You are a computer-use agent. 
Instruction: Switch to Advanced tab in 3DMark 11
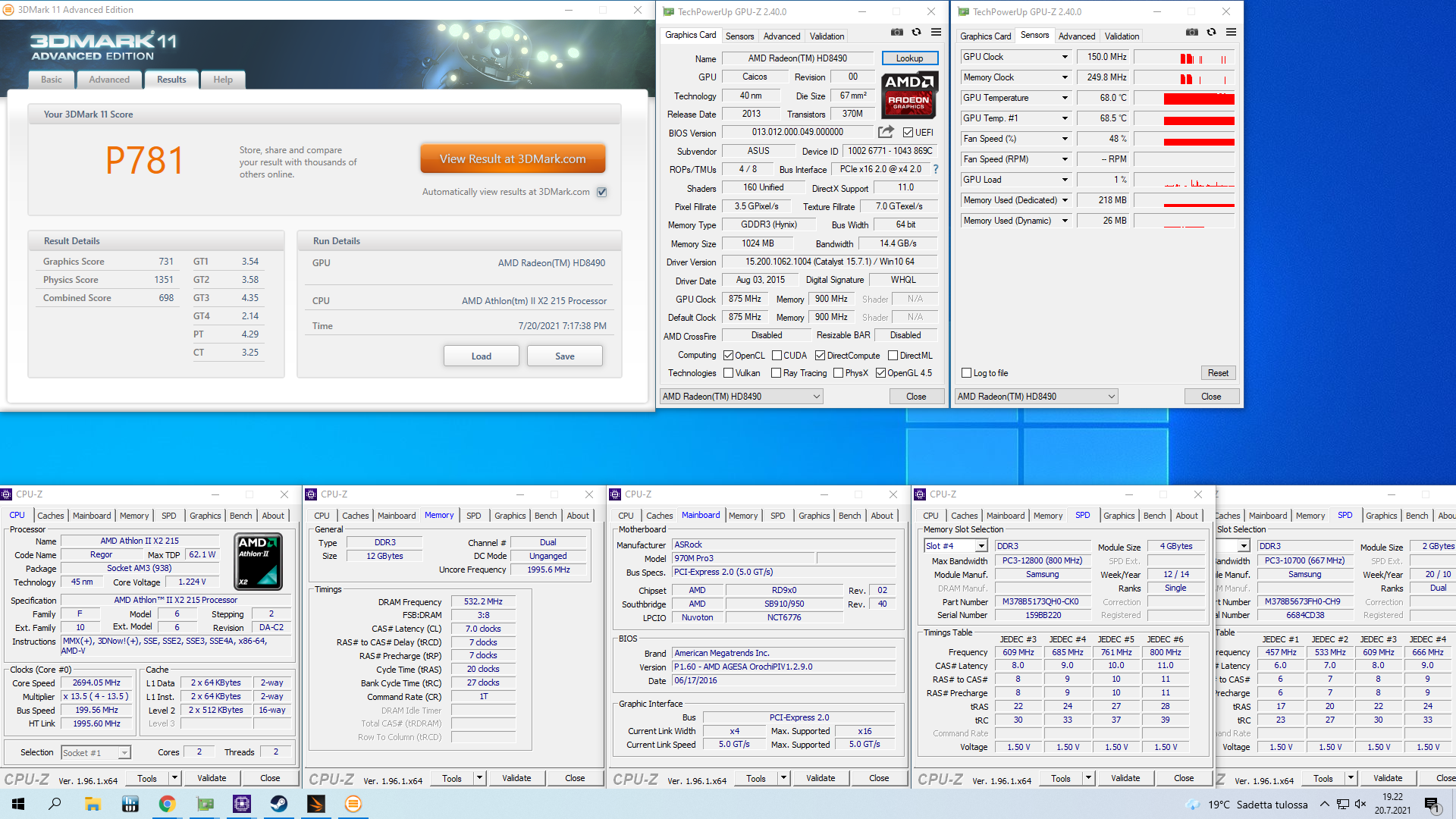pyautogui.click(x=109, y=80)
